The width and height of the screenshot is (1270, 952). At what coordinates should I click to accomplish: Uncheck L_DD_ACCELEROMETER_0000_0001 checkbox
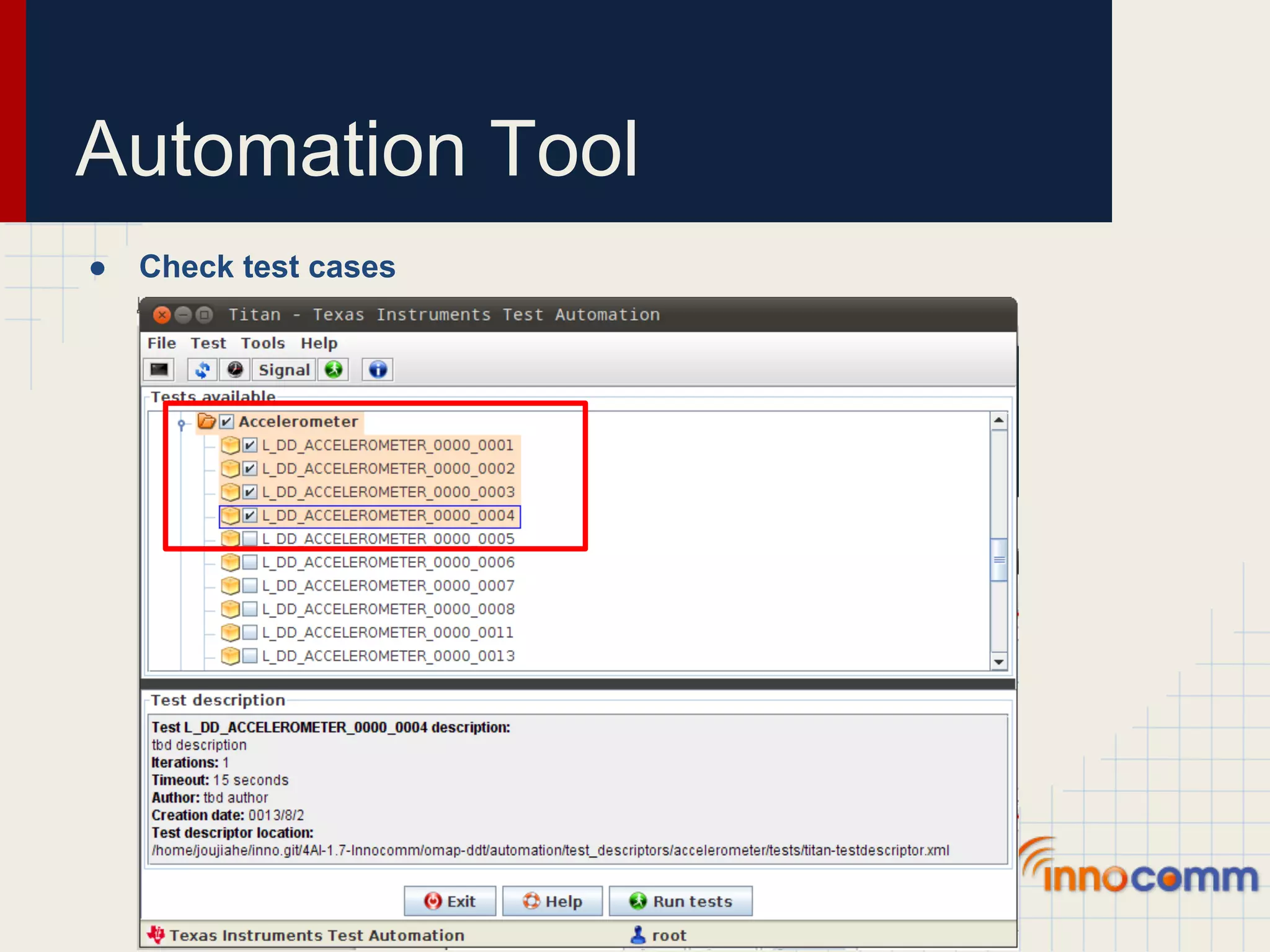[249, 445]
